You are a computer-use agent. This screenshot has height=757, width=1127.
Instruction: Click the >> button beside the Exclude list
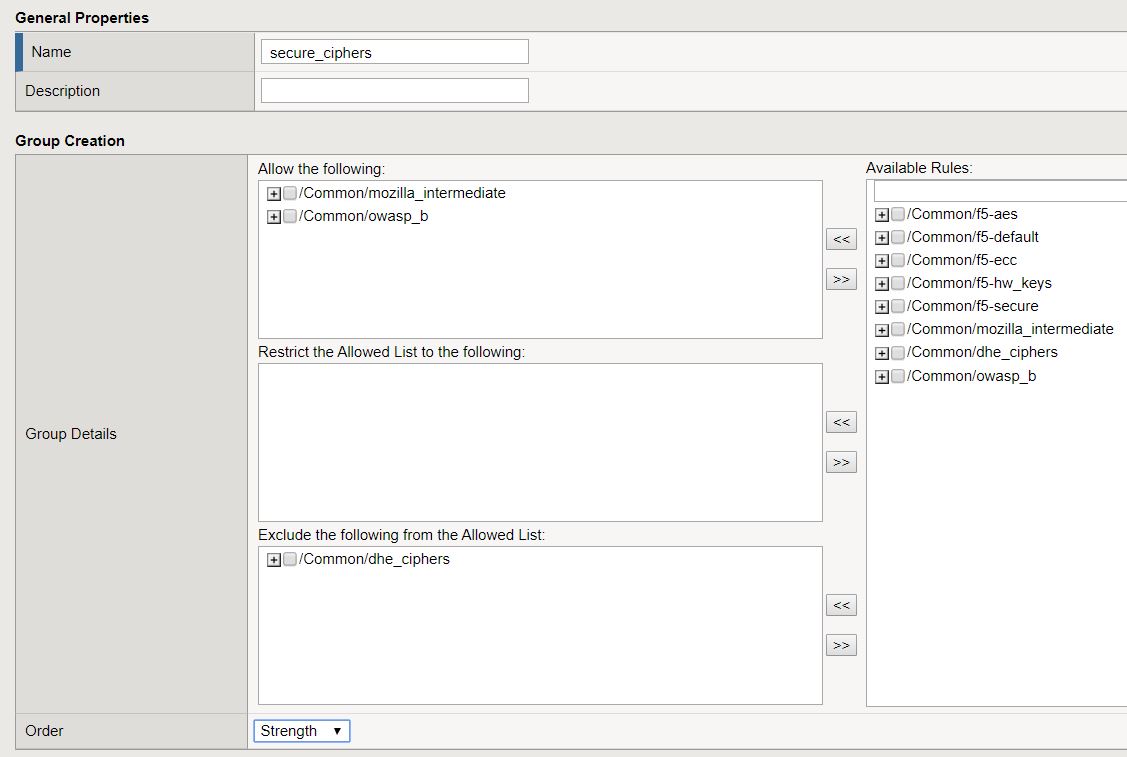(x=840, y=645)
